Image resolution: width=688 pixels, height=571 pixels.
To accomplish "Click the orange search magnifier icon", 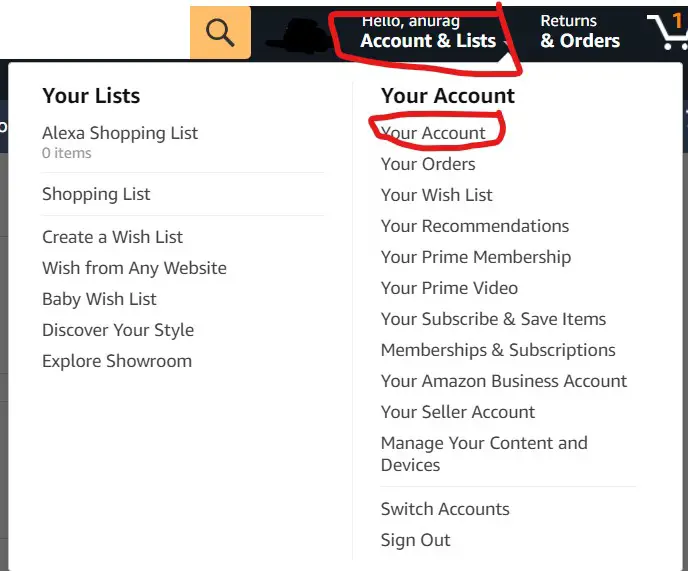I will pos(220,32).
